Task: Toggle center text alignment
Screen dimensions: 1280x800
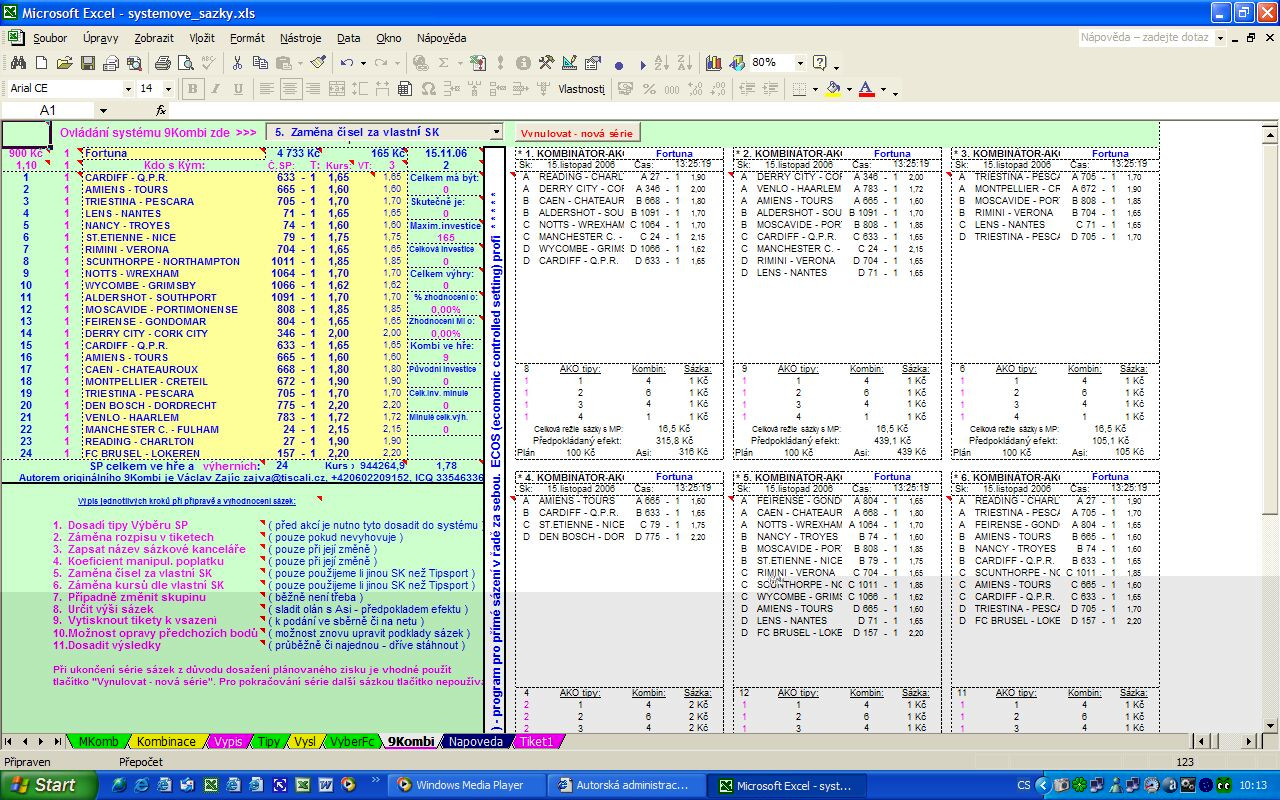Action: (290, 89)
